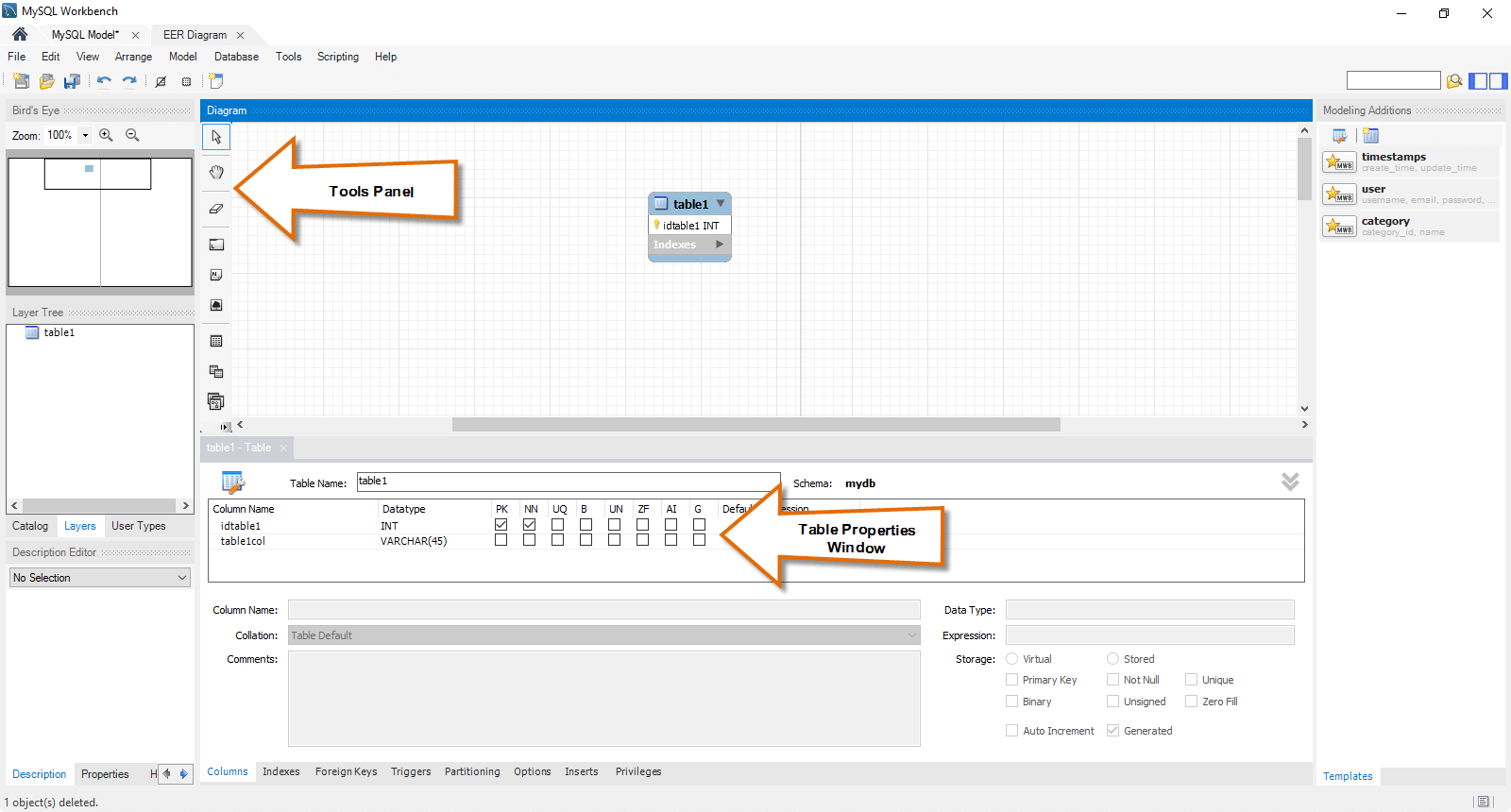Click the zoom out magnifier icon

tap(132, 135)
